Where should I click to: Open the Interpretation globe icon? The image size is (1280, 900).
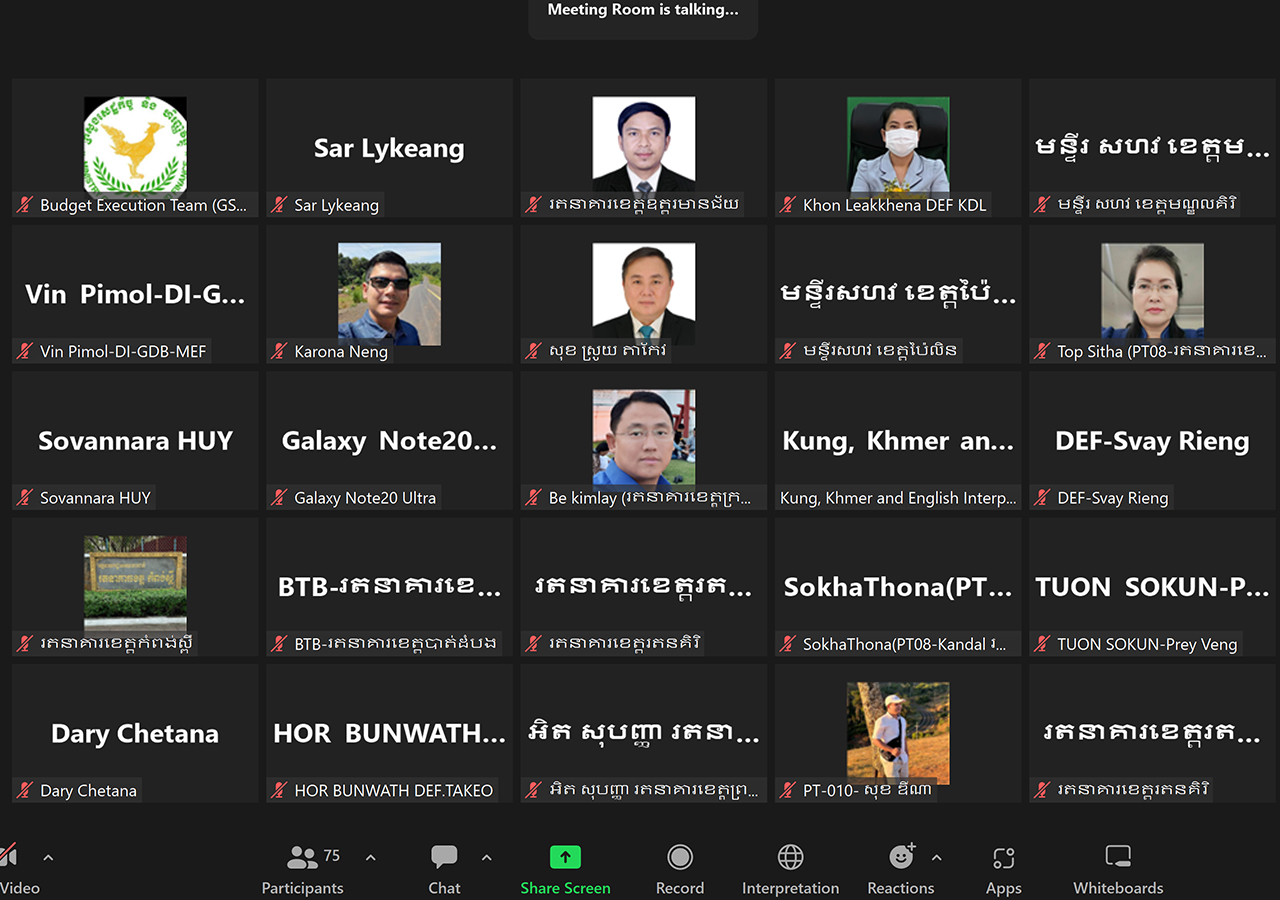790,857
